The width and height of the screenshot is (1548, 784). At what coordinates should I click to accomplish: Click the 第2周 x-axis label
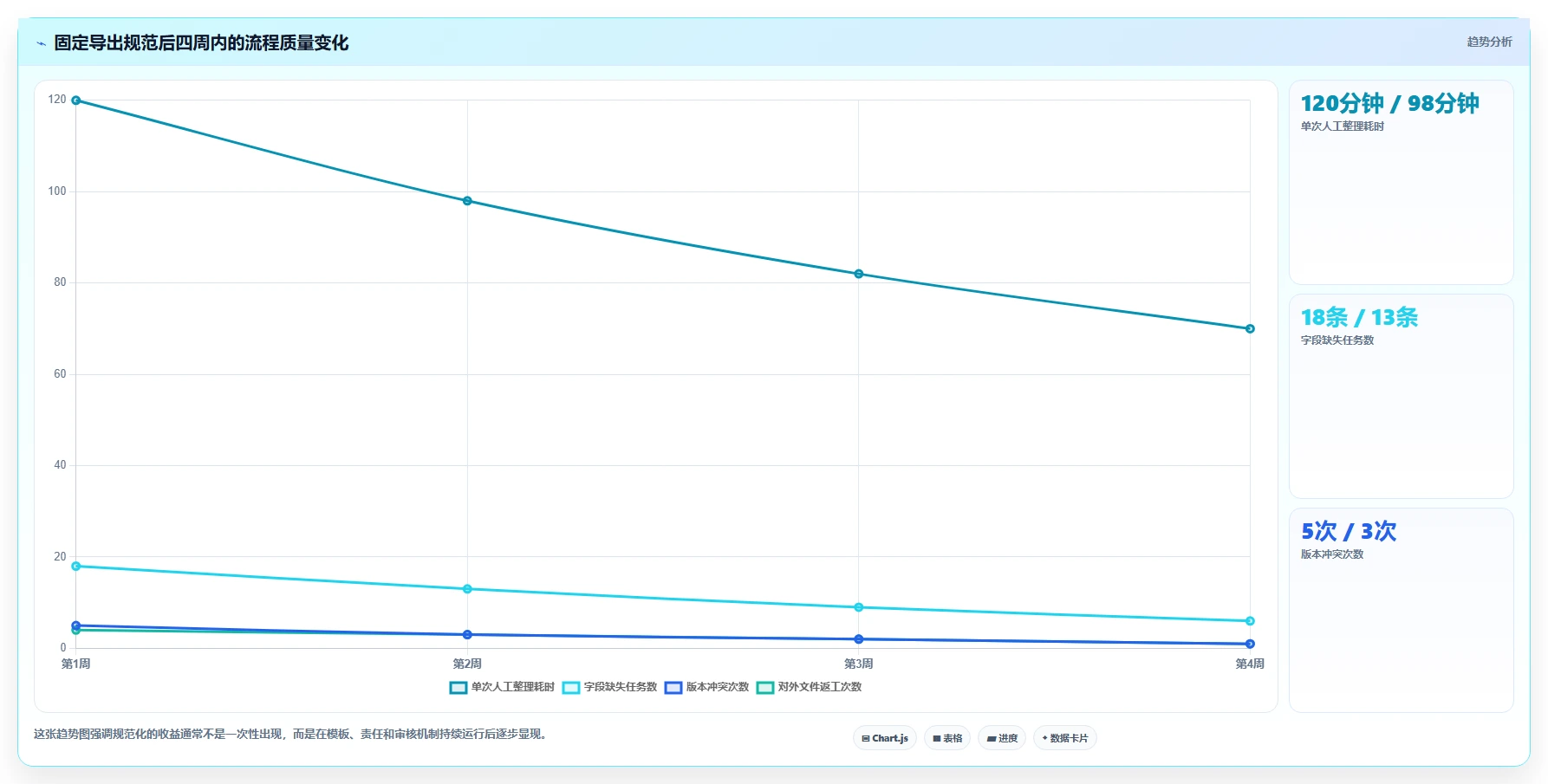pos(467,664)
